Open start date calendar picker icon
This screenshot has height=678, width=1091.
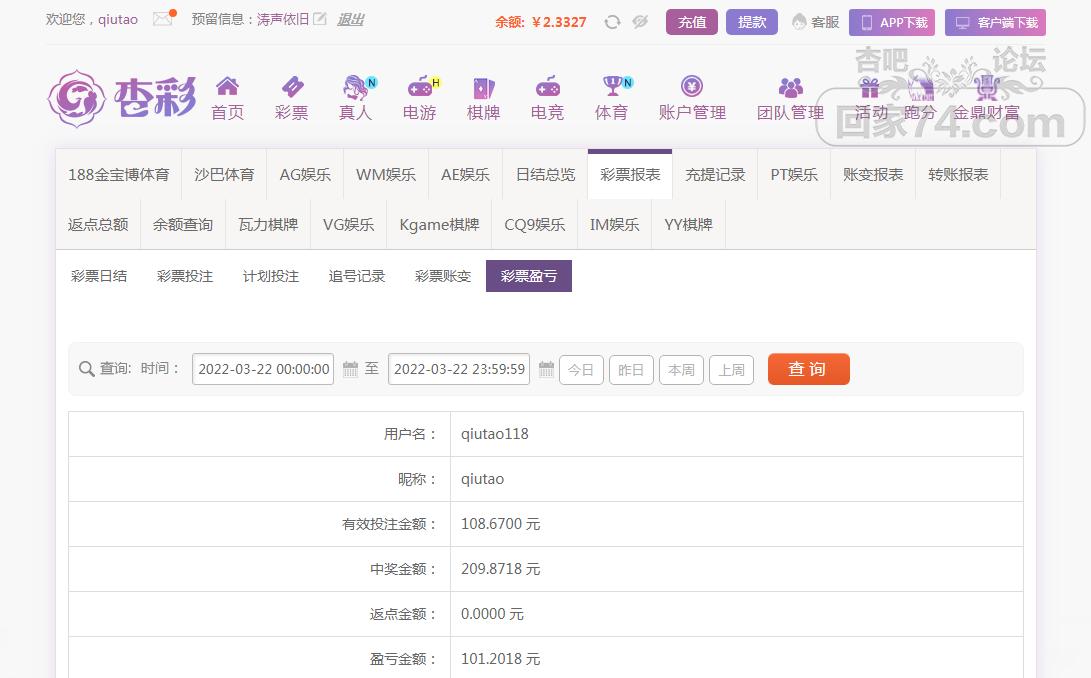click(x=350, y=369)
